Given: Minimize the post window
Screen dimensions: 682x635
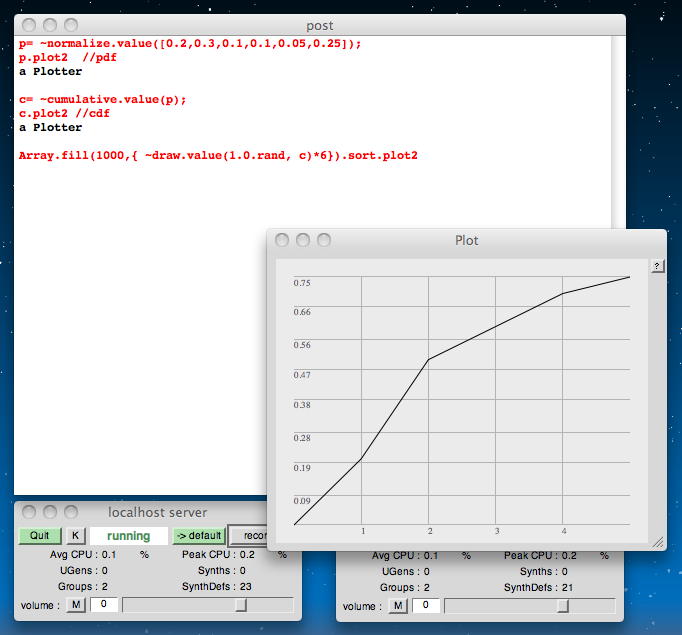Looking at the screenshot, I should 49,25.
